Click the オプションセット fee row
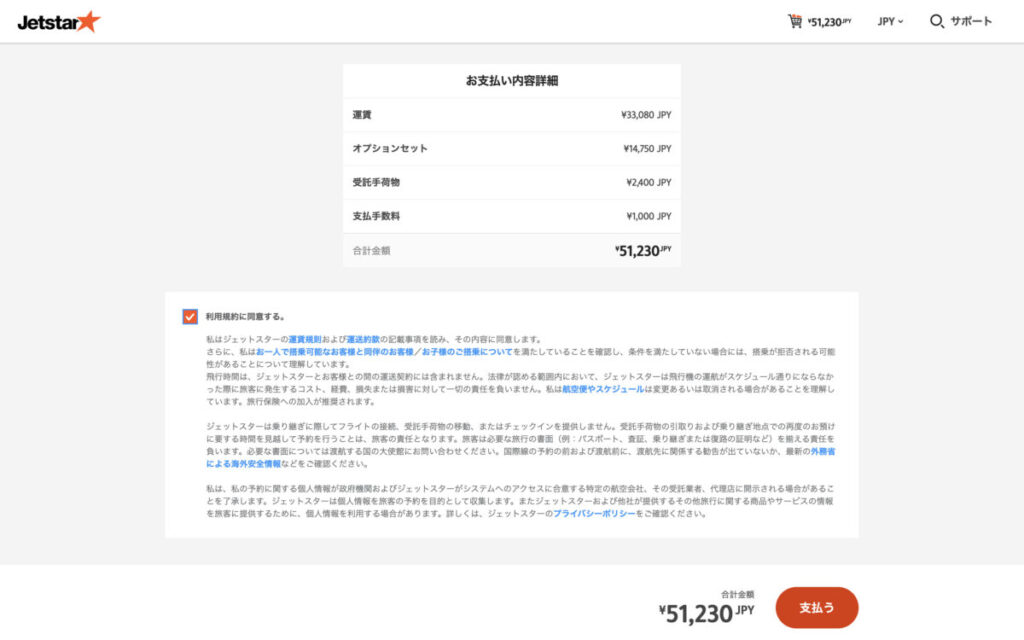This screenshot has width=1024, height=640. point(512,148)
